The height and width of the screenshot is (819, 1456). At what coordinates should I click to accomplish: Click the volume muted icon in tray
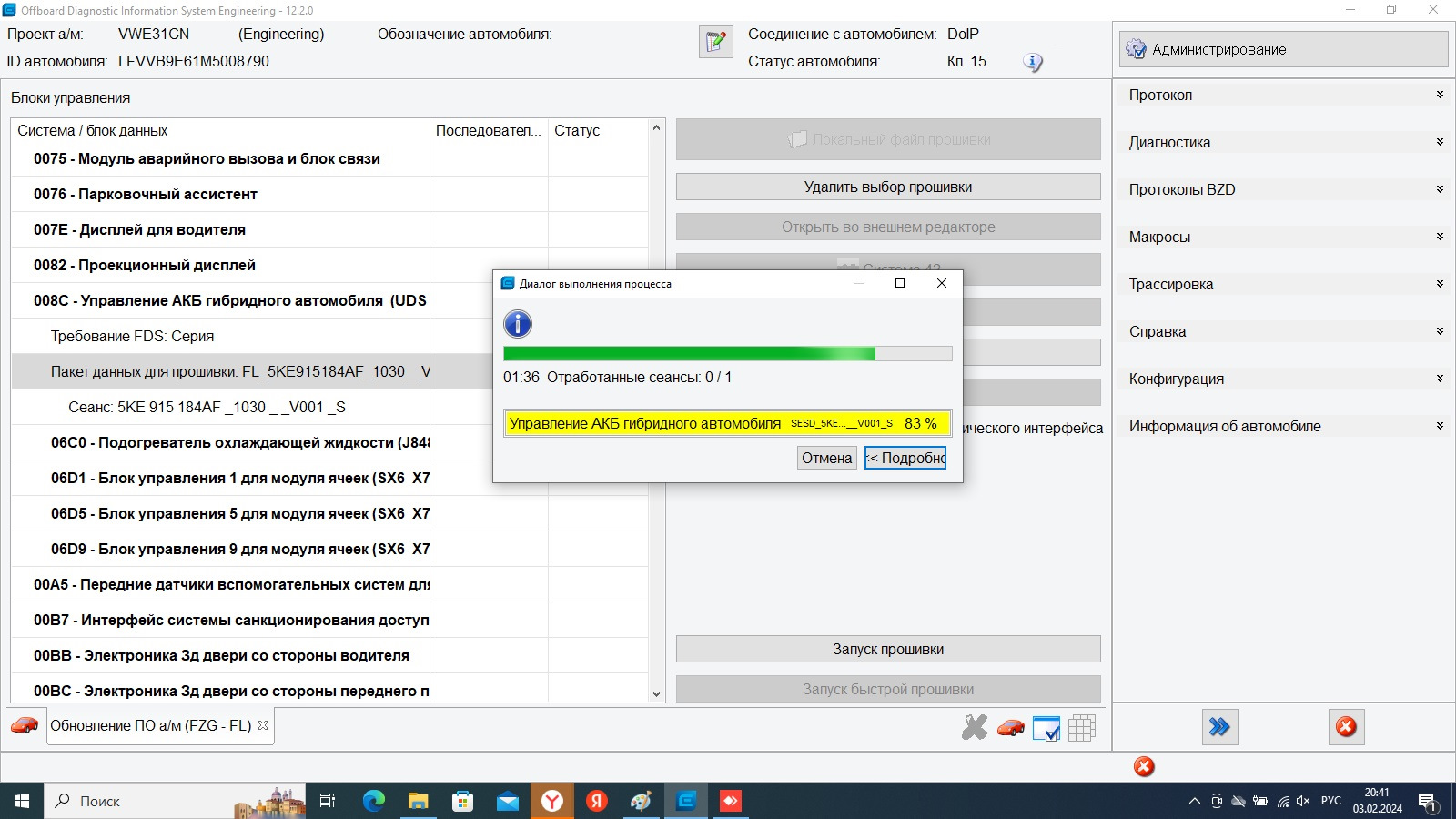pyautogui.click(x=1303, y=801)
